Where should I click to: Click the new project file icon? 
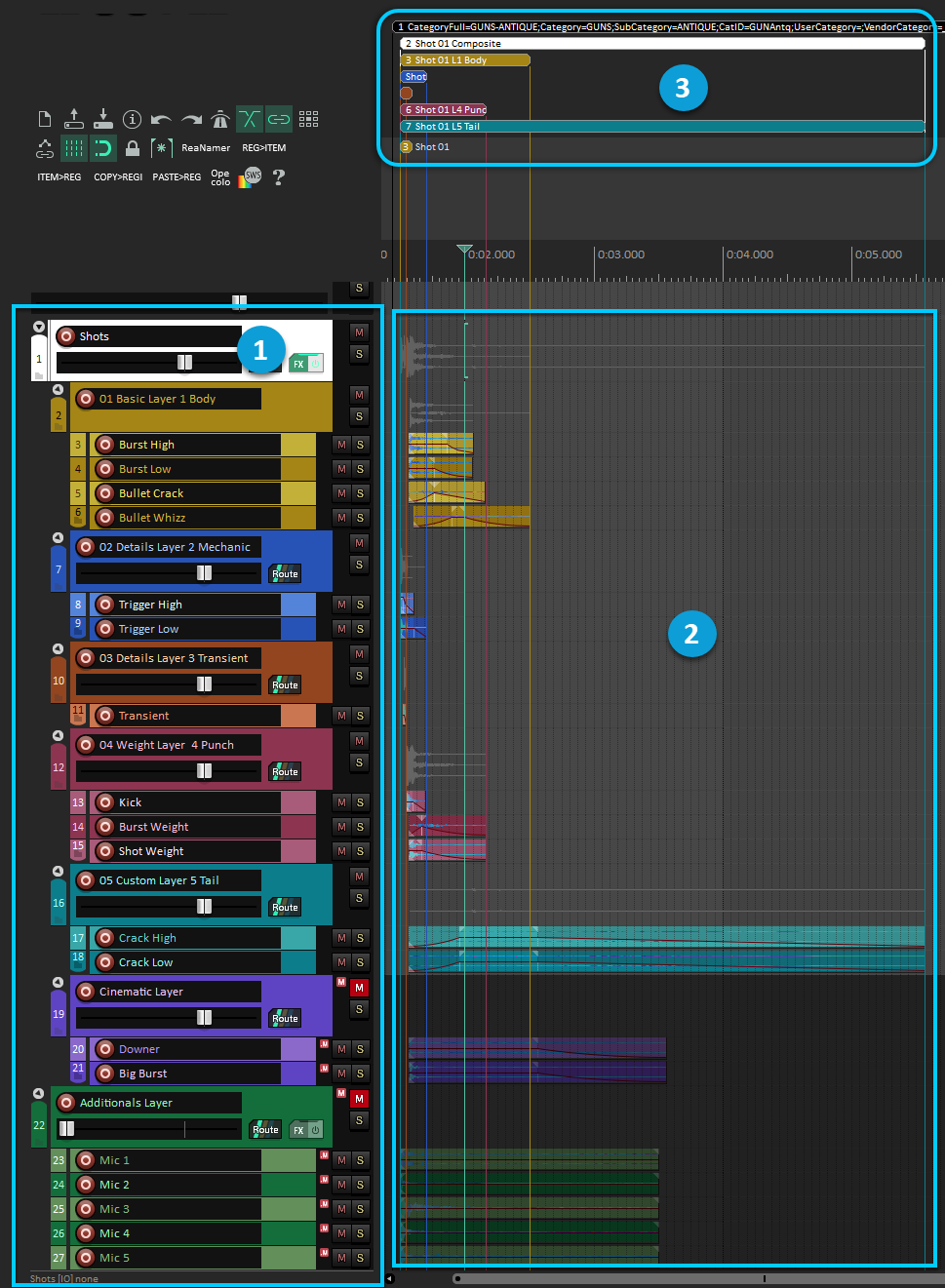click(45, 119)
